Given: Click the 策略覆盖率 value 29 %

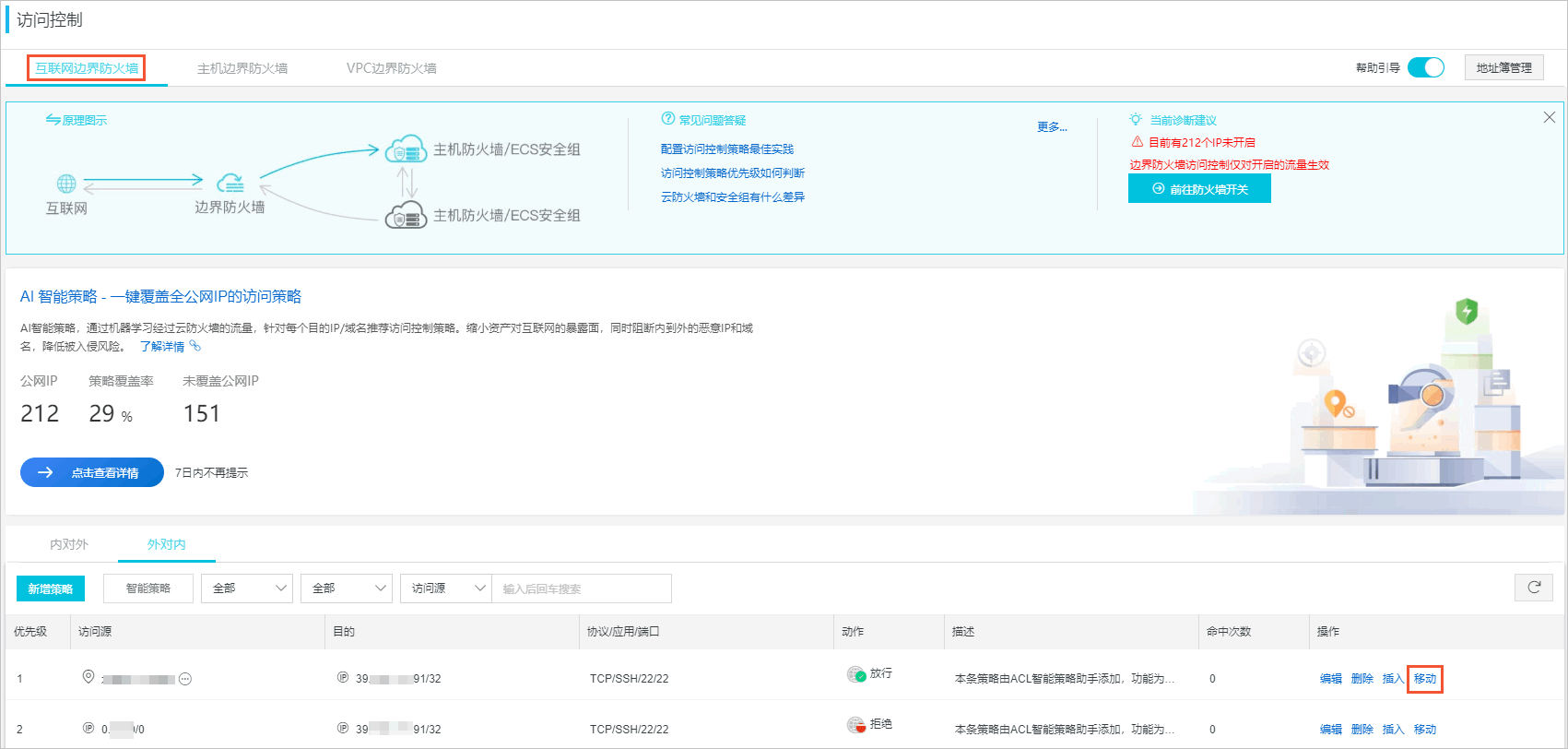Looking at the screenshot, I should point(111,414).
